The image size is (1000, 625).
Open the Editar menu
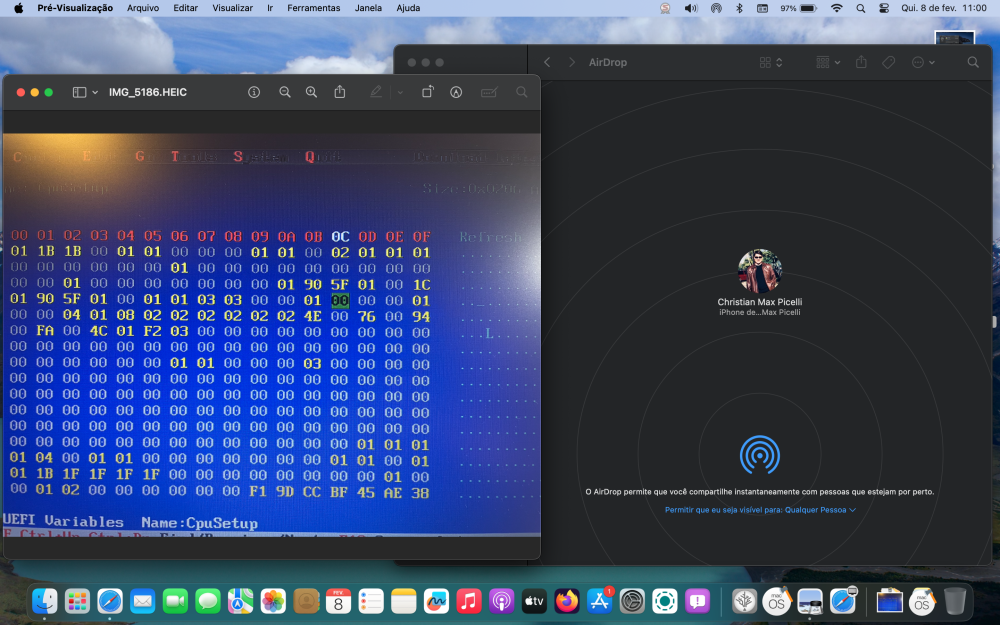click(x=186, y=8)
